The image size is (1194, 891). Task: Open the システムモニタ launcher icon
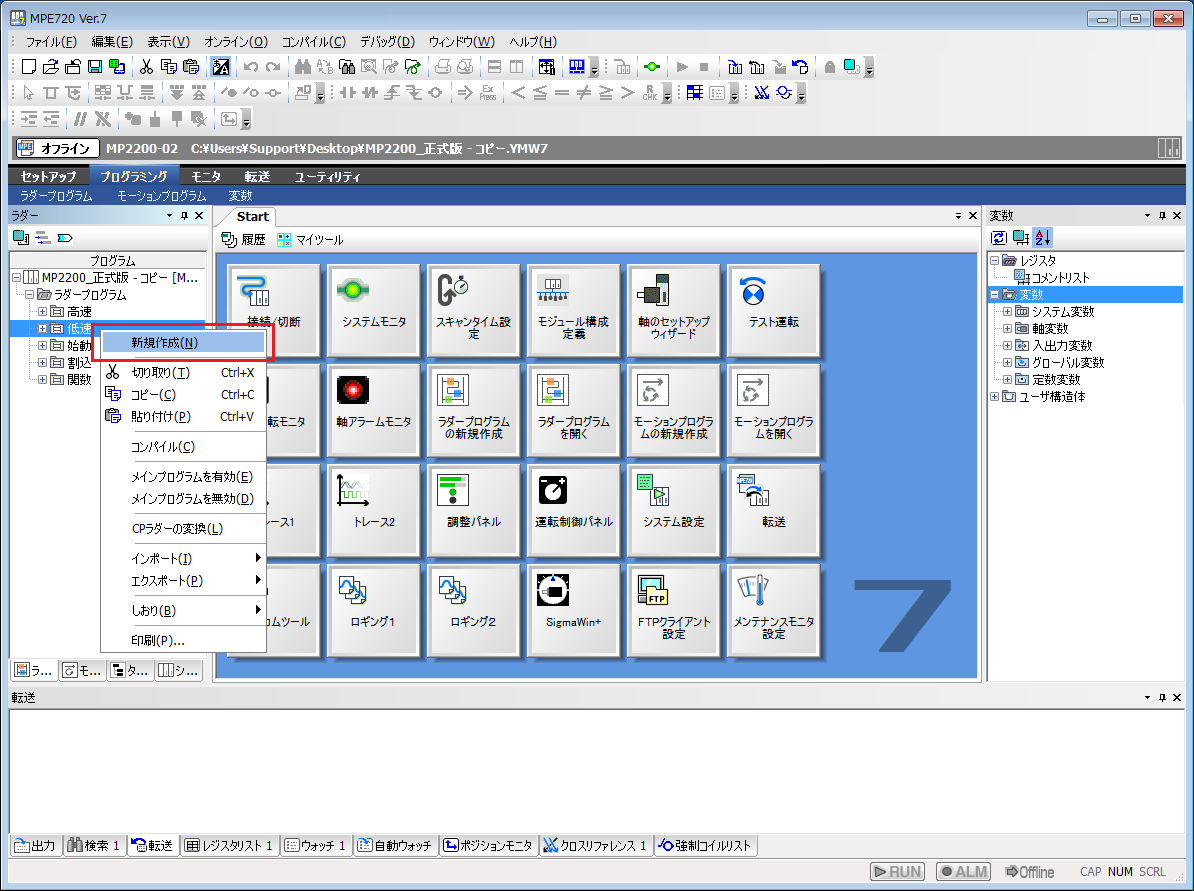tap(374, 310)
